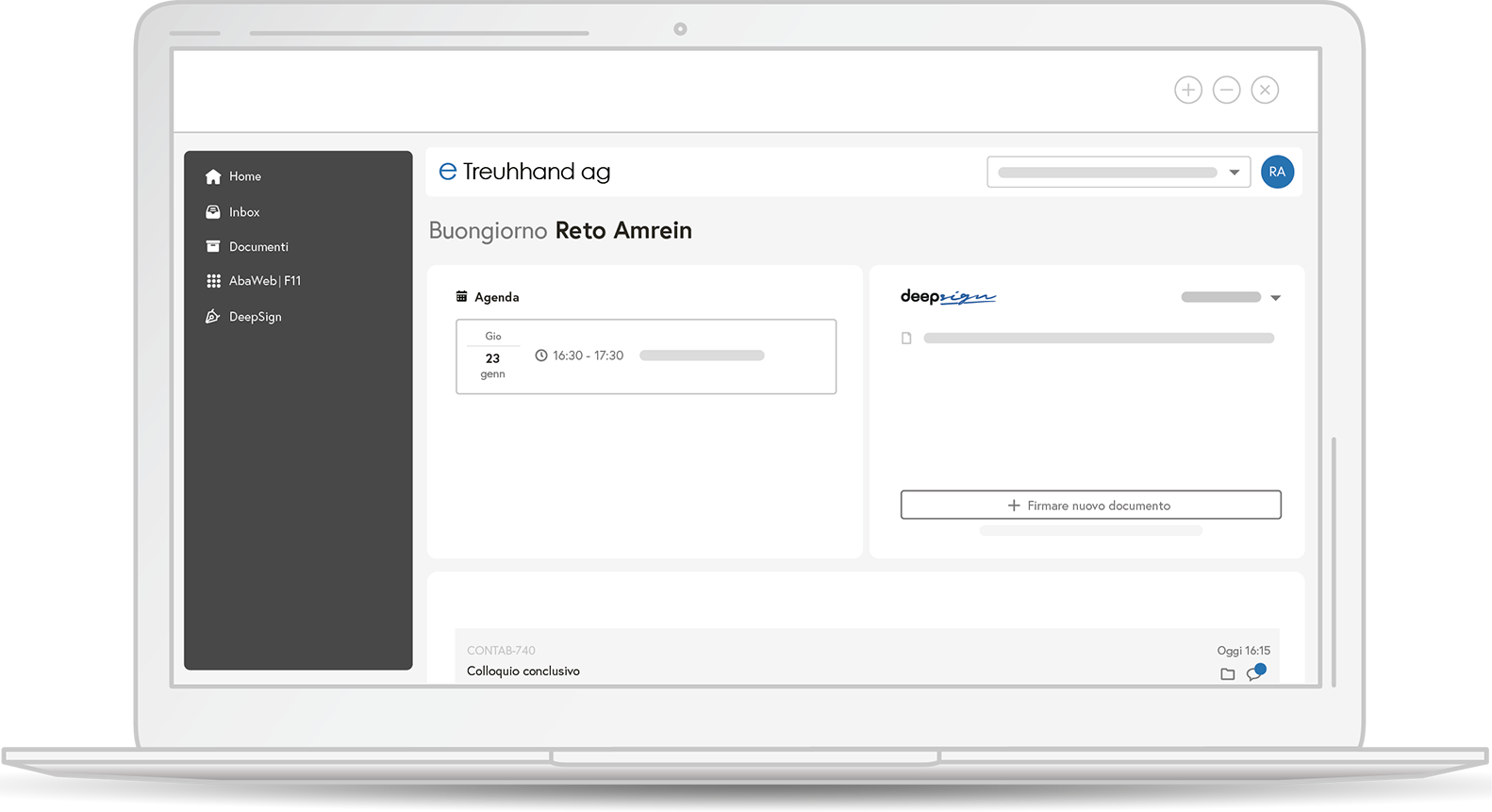
Task: Click the Agenda heading
Action: [x=497, y=297]
